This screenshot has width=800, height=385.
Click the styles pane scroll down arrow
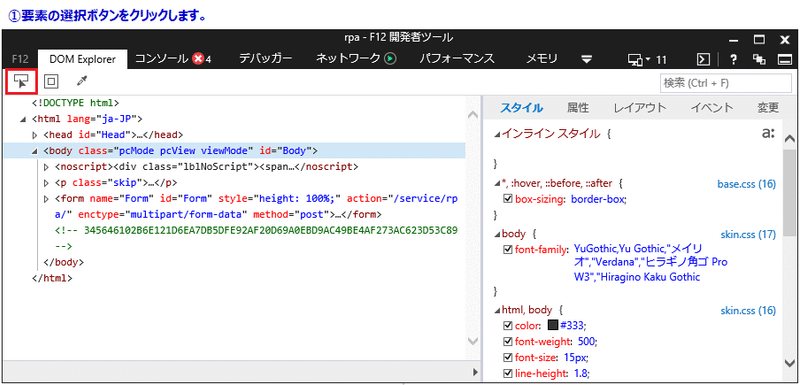pos(789,363)
